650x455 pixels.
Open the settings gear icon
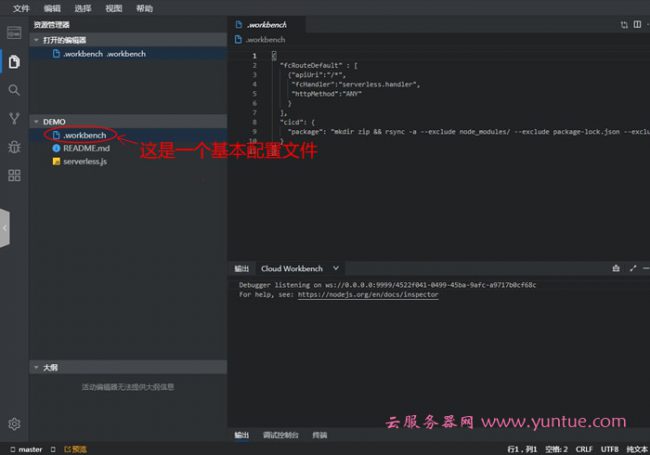pyautogui.click(x=14, y=424)
